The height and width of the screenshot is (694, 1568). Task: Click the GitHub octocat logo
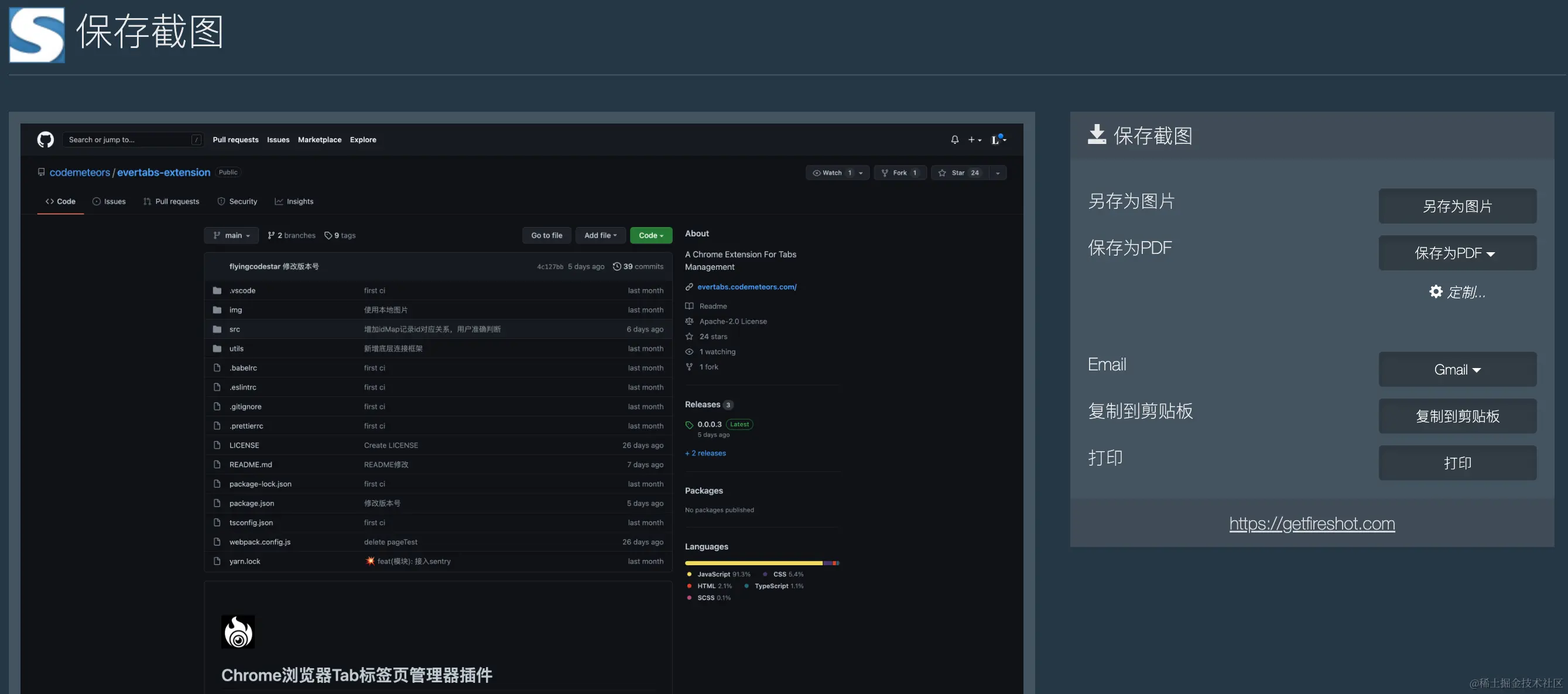click(46, 139)
